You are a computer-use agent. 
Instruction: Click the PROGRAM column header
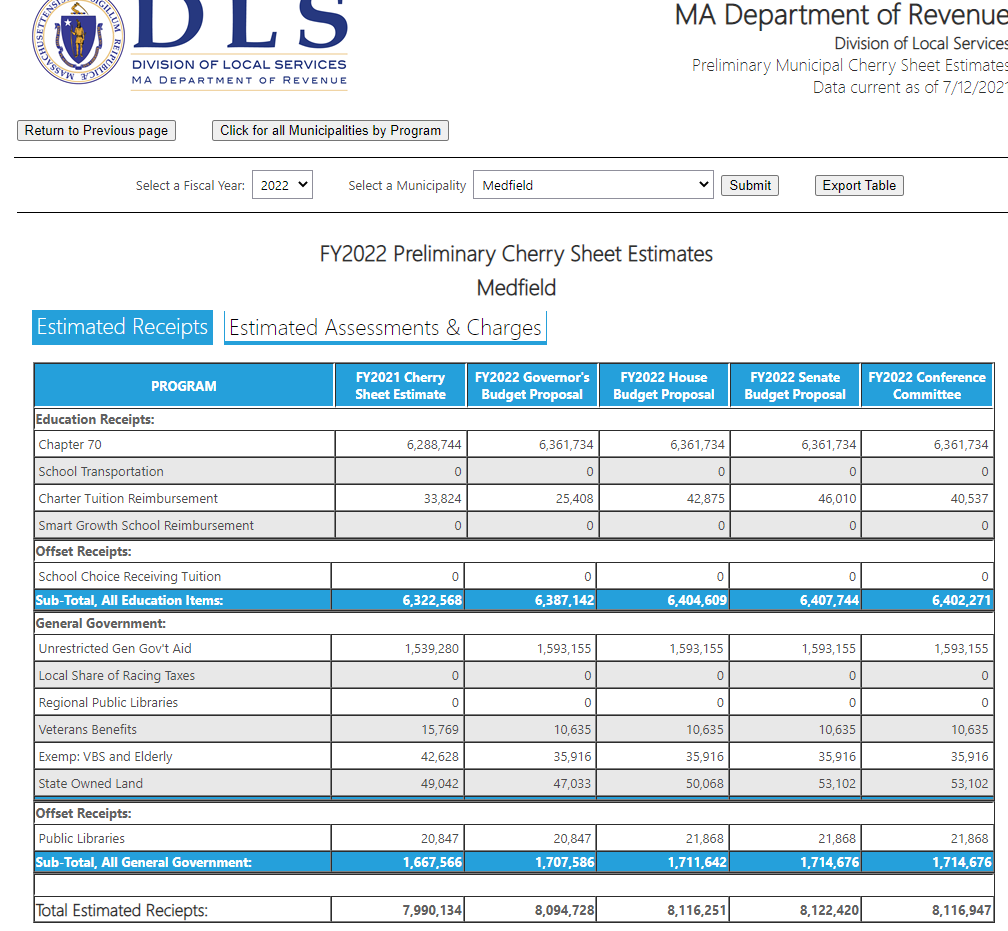[184, 386]
